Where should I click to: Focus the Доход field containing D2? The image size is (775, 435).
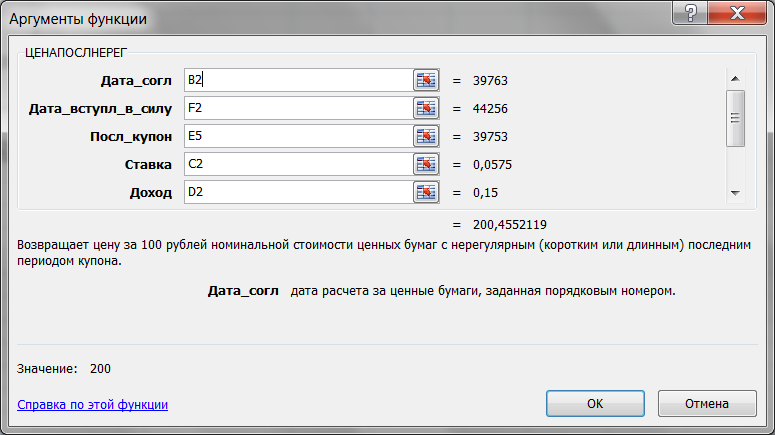click(x=298, y=192)
